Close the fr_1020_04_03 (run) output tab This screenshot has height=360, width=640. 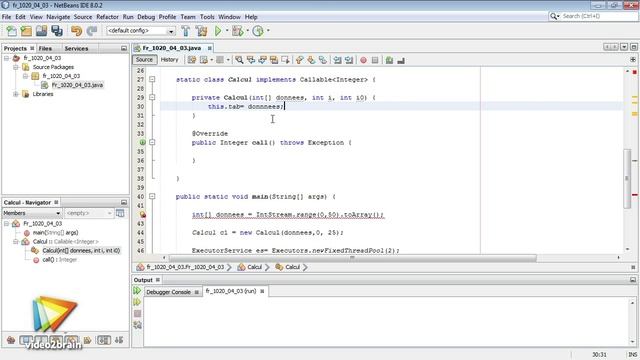click(x=262, y=291)
